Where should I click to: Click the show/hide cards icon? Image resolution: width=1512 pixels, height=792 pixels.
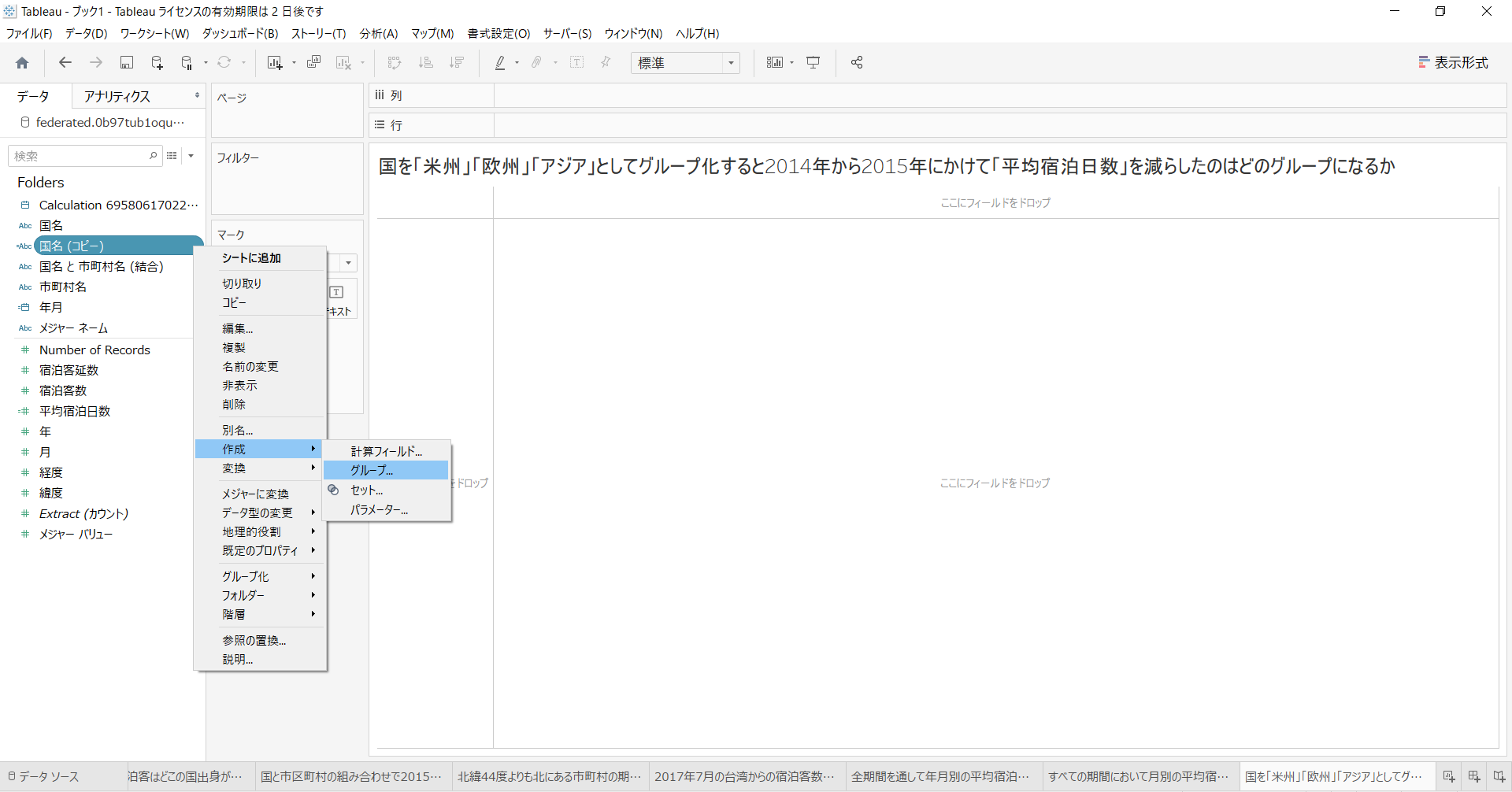pyautogui.click(x=775, y=63)
